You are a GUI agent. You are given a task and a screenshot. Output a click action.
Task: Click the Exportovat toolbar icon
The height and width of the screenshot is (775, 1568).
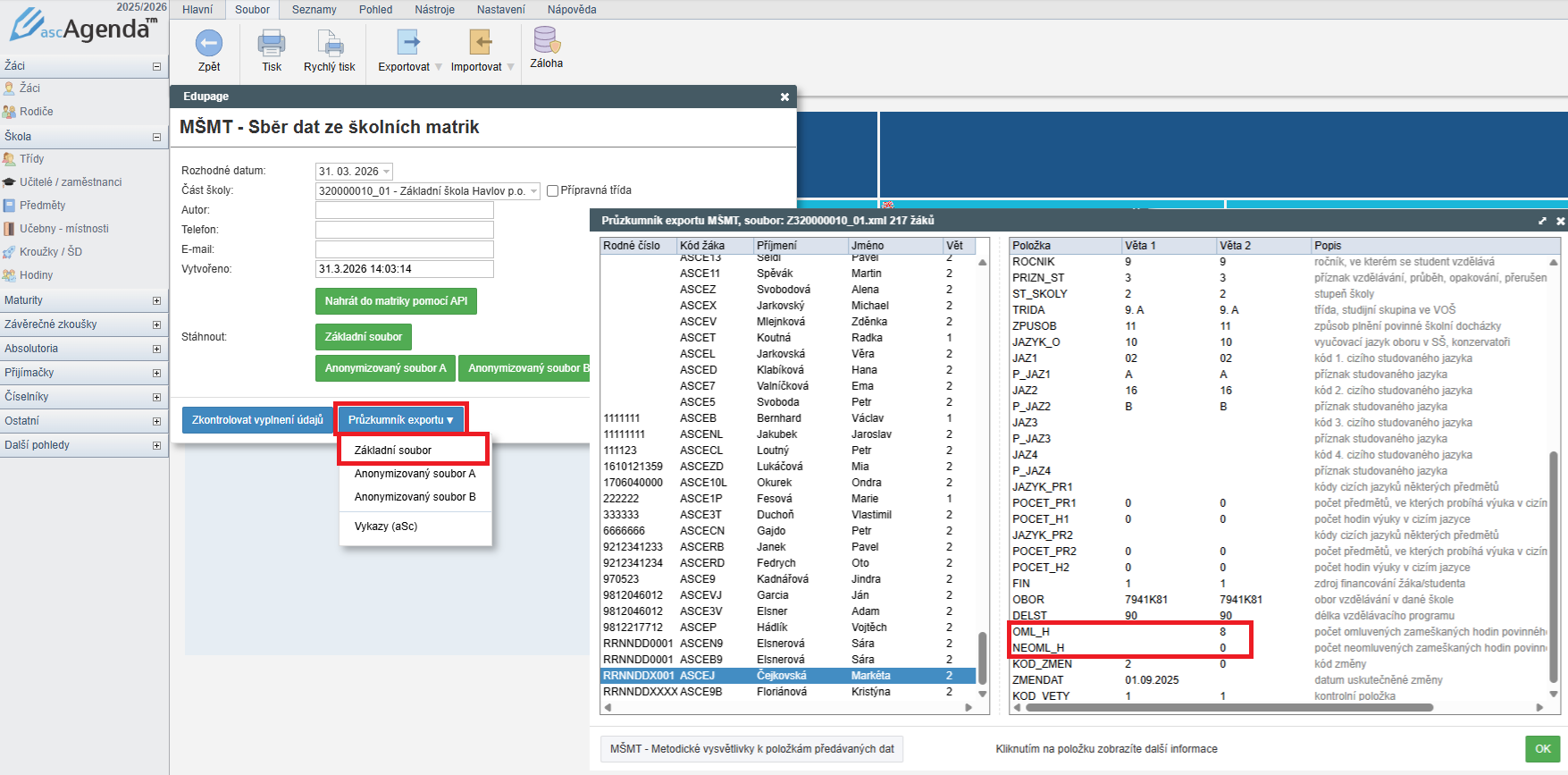coord(408,43)
